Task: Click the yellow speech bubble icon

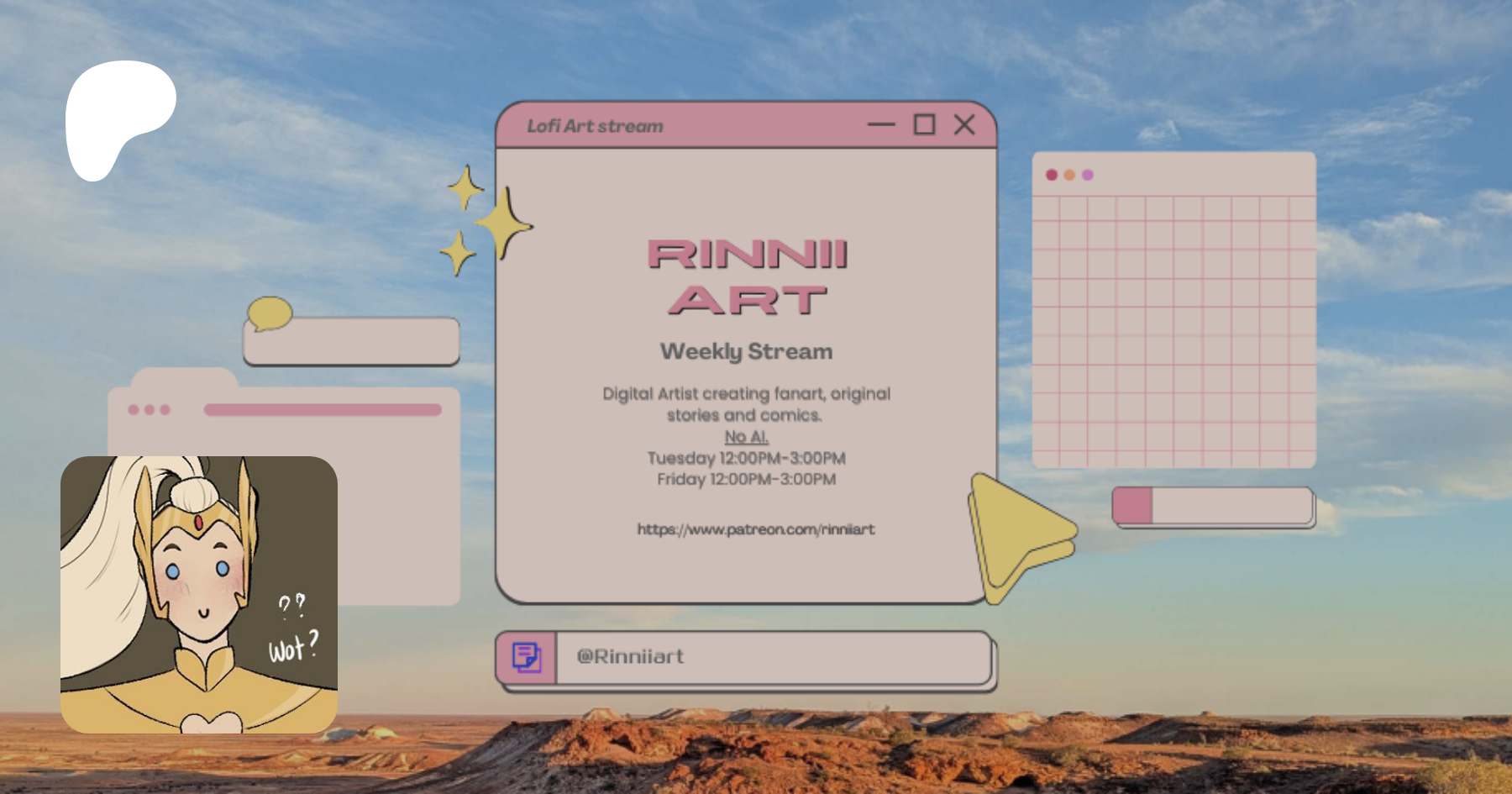Action: click(x=269, y=313)
